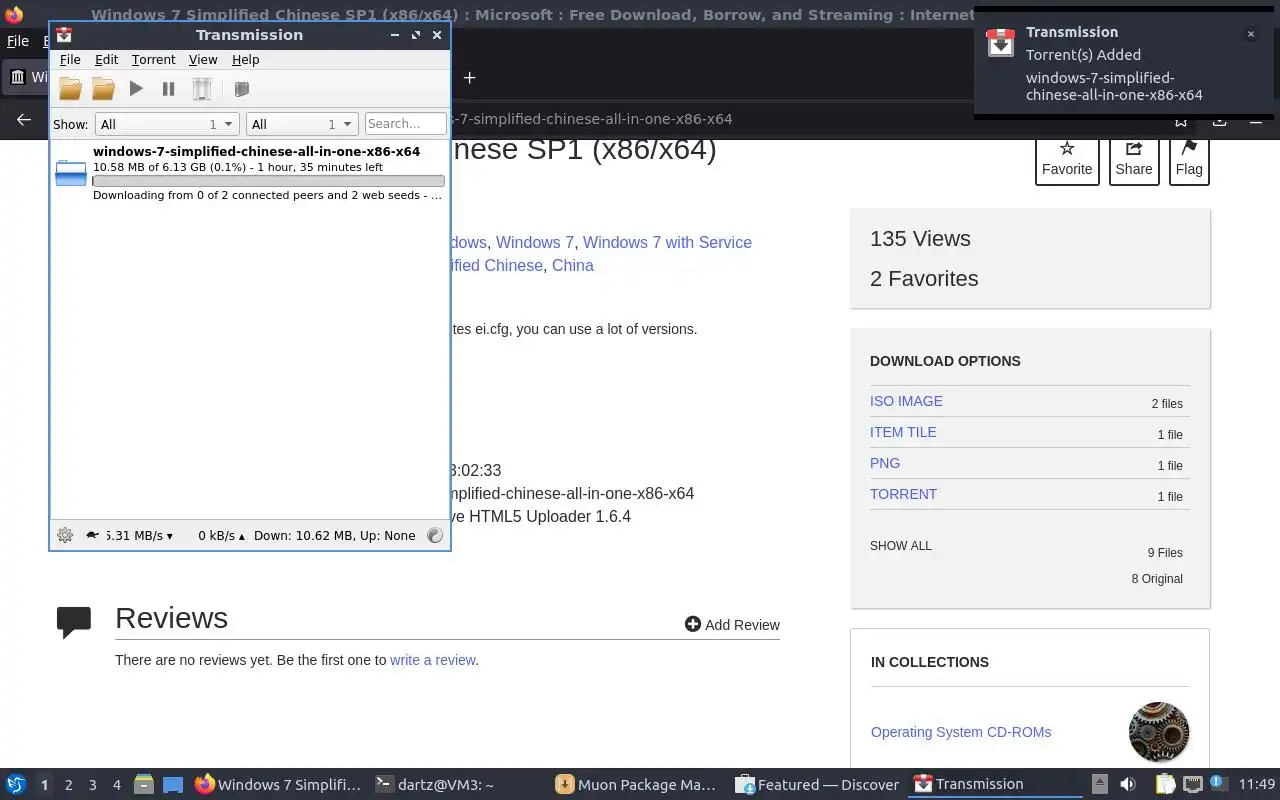Screen dimensions: 1280x800
Task: Dismiss Transmission notification with close x
Action: [x=1250, y=34]
